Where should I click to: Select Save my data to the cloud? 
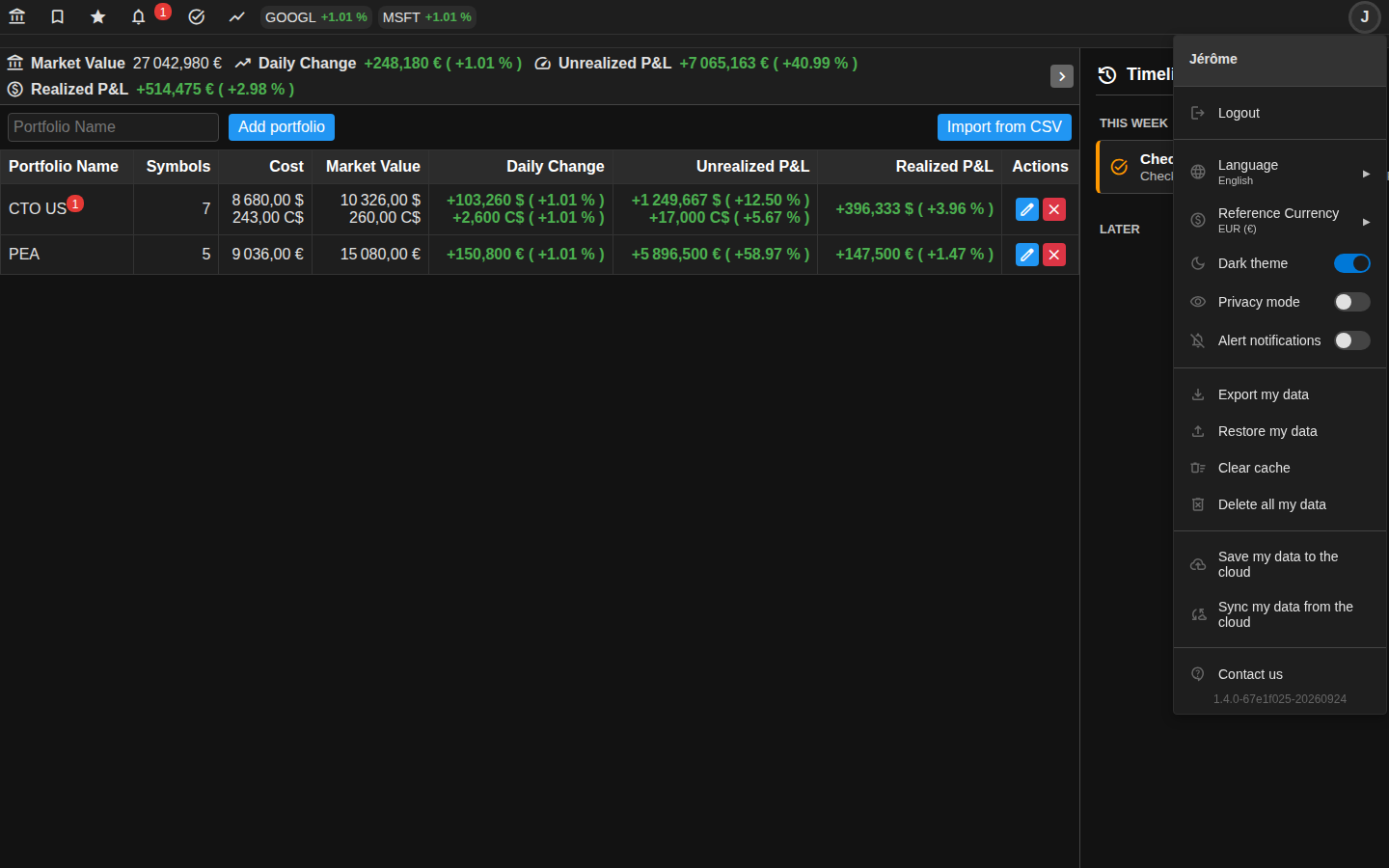[x=1280, y=564]
